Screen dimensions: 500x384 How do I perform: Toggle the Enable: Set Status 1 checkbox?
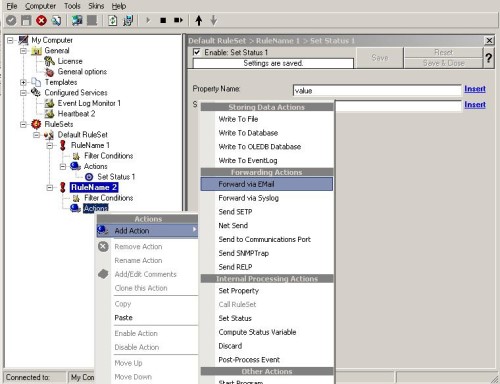point(197,52)
